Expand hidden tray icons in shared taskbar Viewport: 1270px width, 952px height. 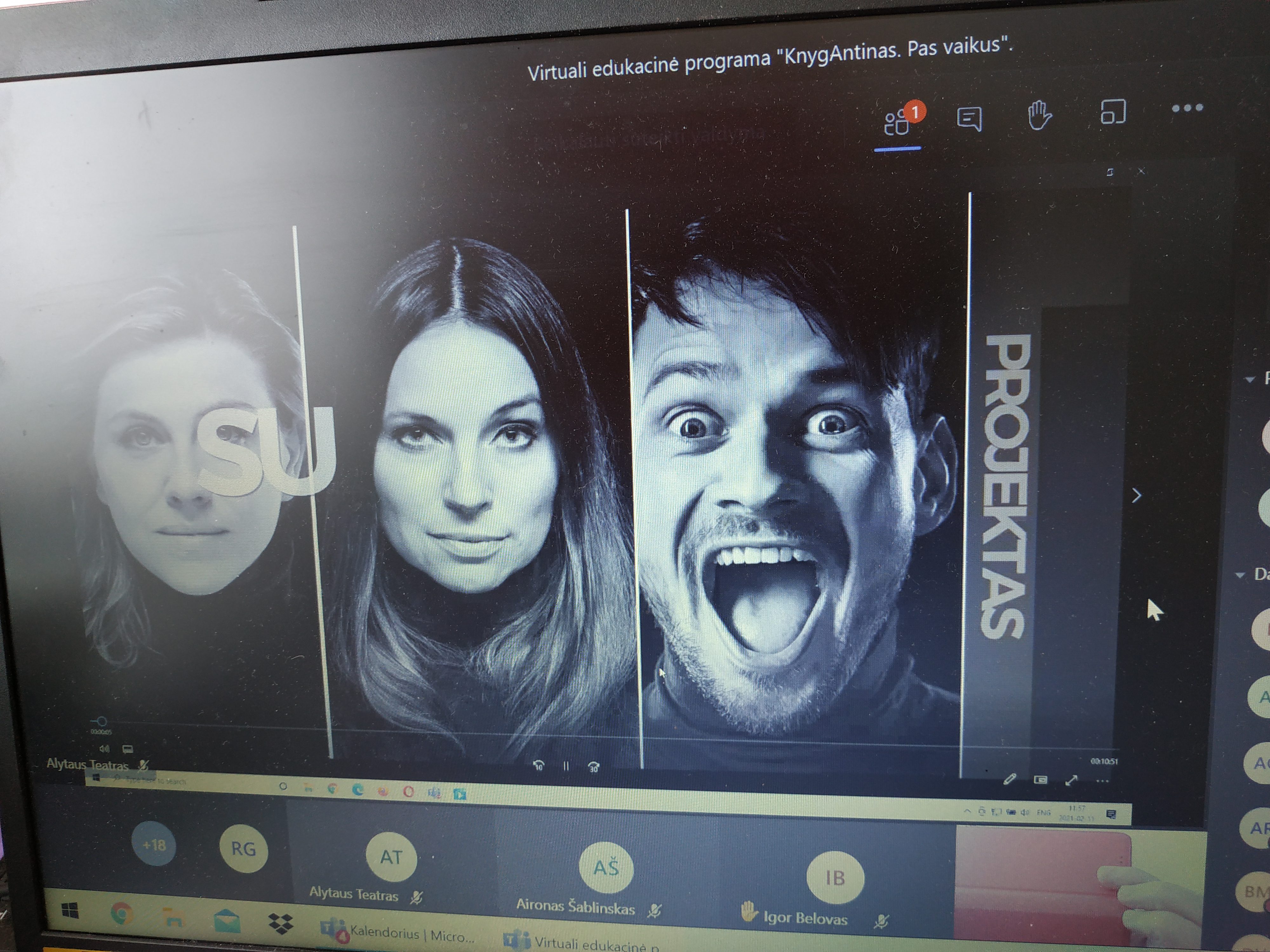(967, 811)
